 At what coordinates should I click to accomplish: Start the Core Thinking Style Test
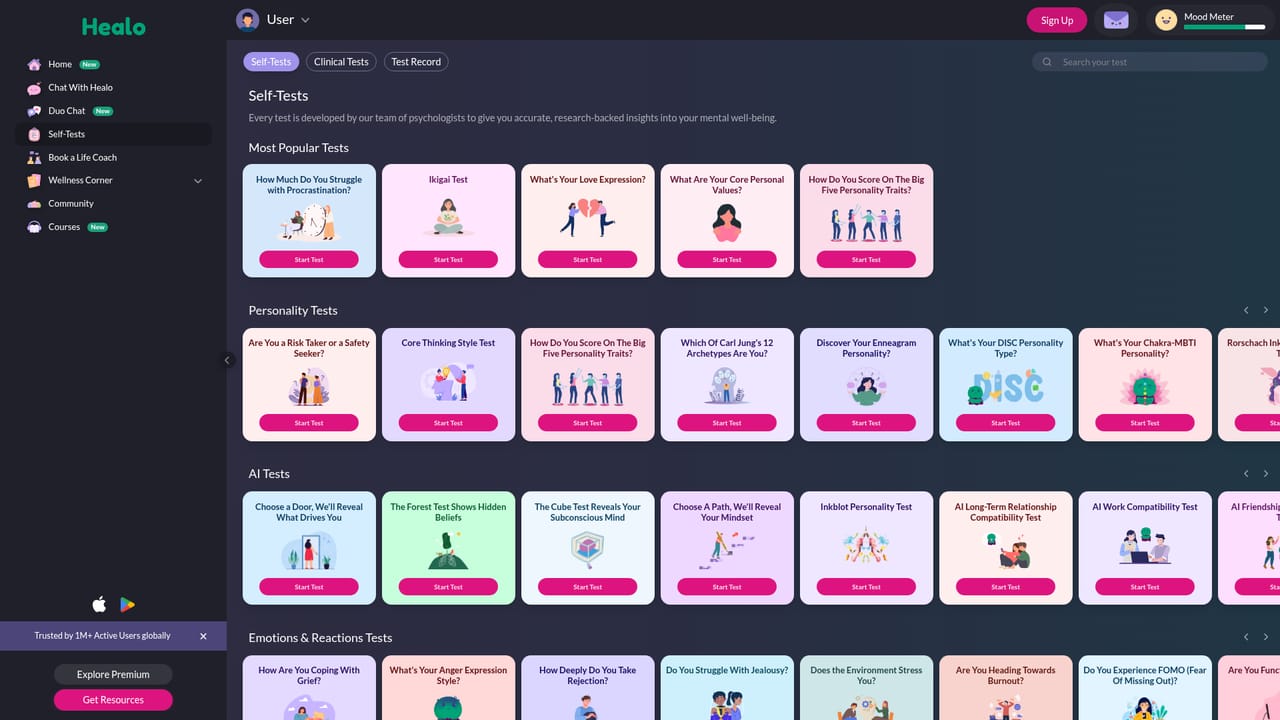[448, 423]
